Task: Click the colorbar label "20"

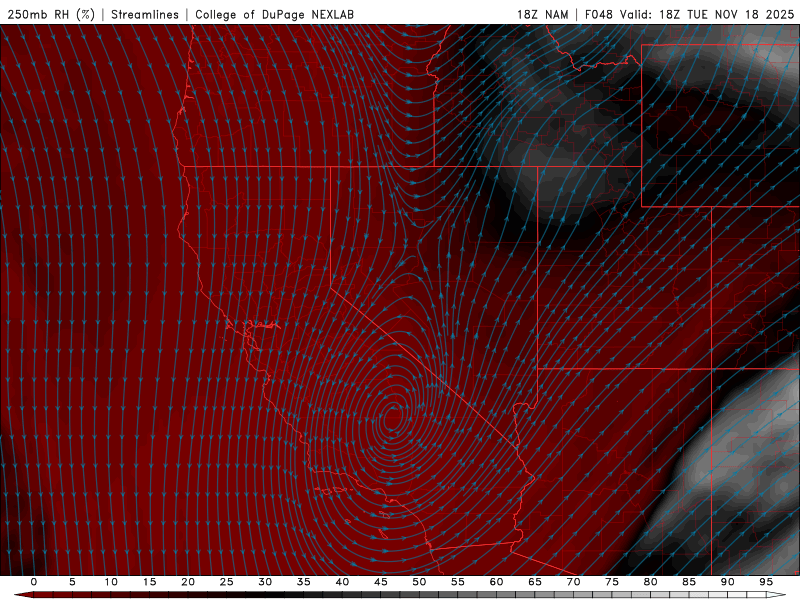Action: click(188, 582)
